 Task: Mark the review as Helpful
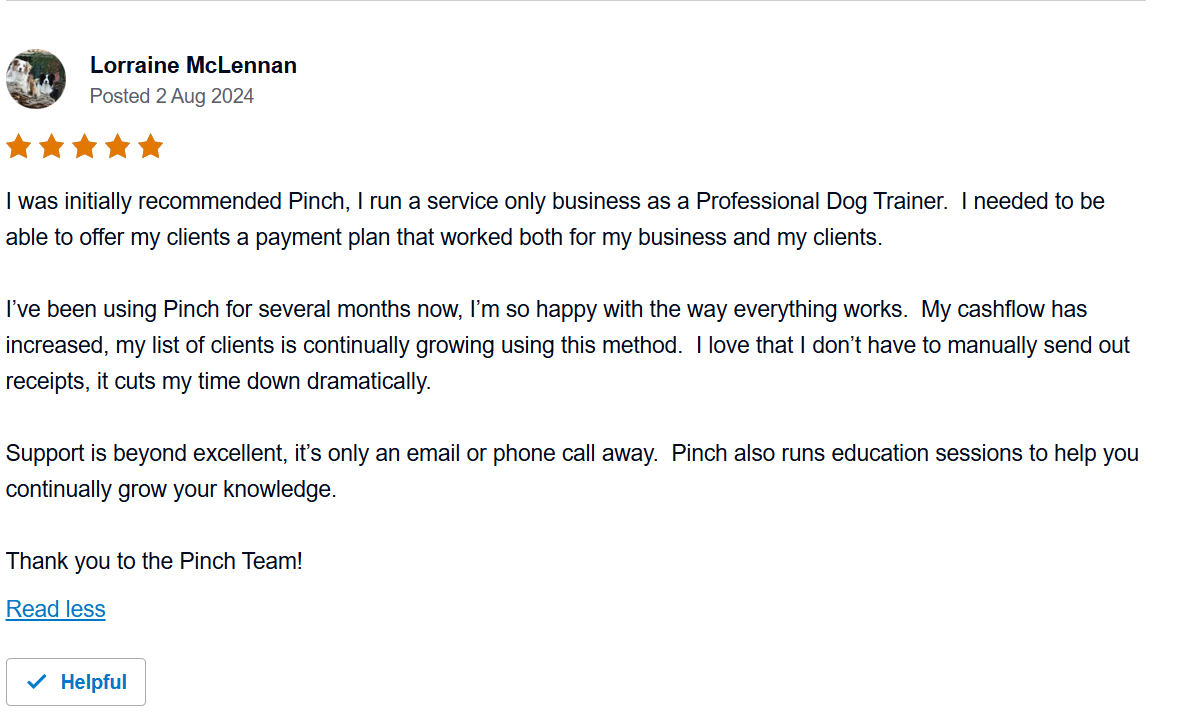(75, 682)
